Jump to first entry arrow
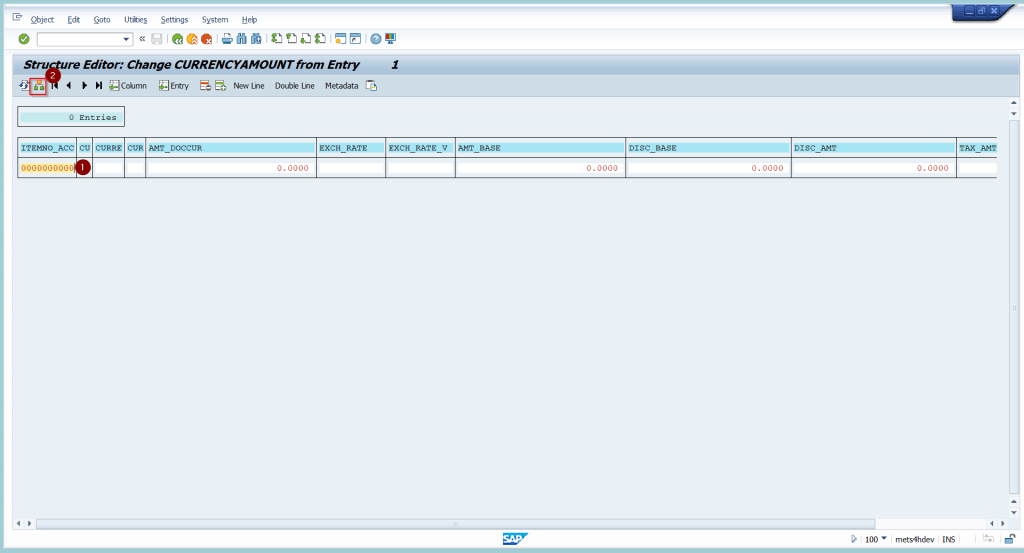The image size is (1024, 553). 55,86
